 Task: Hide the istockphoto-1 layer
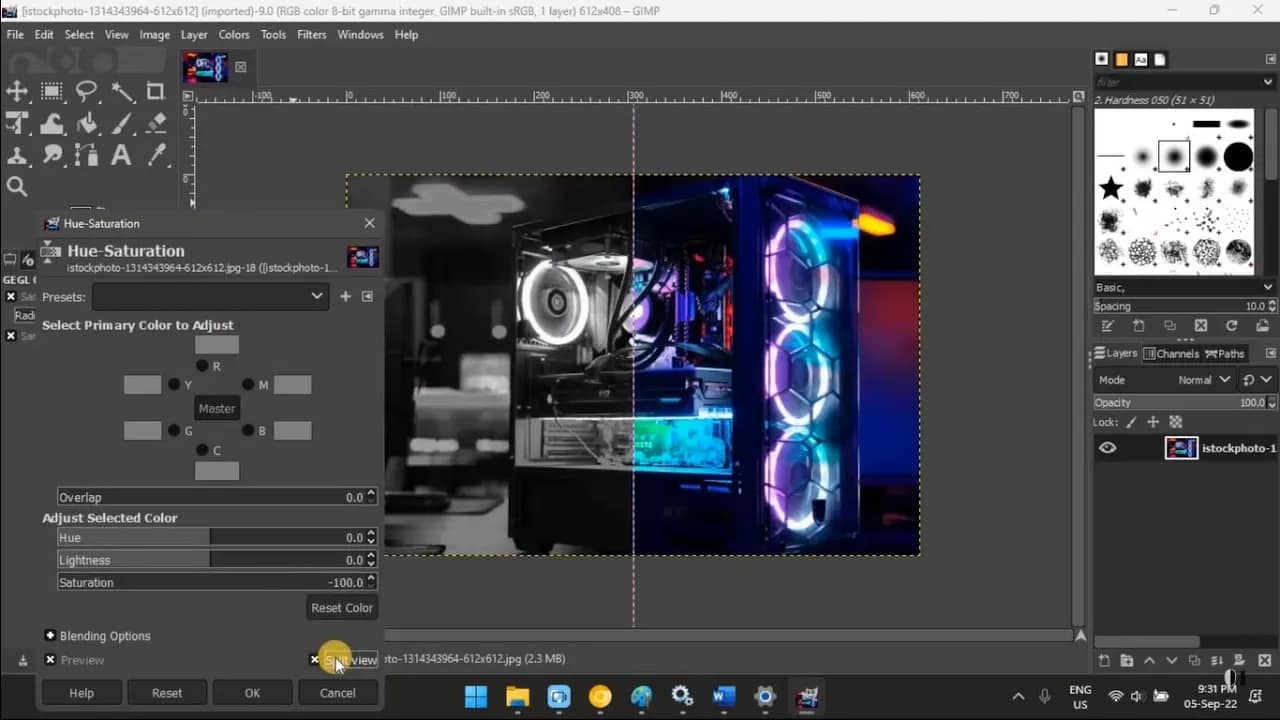[x=1106, y=447]
